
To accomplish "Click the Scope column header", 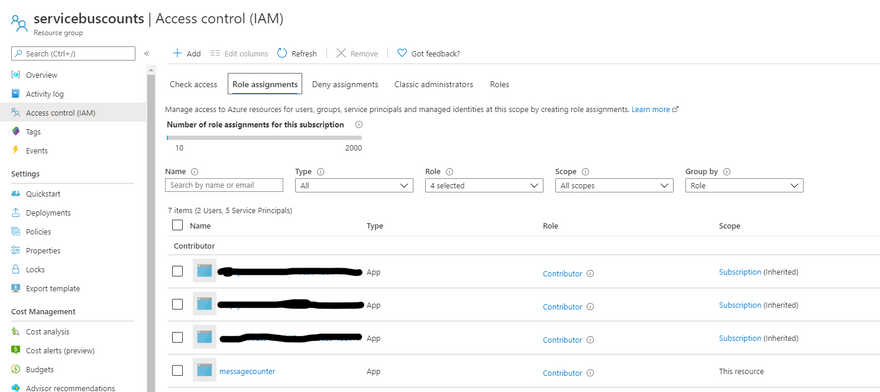I will [730, 226].
